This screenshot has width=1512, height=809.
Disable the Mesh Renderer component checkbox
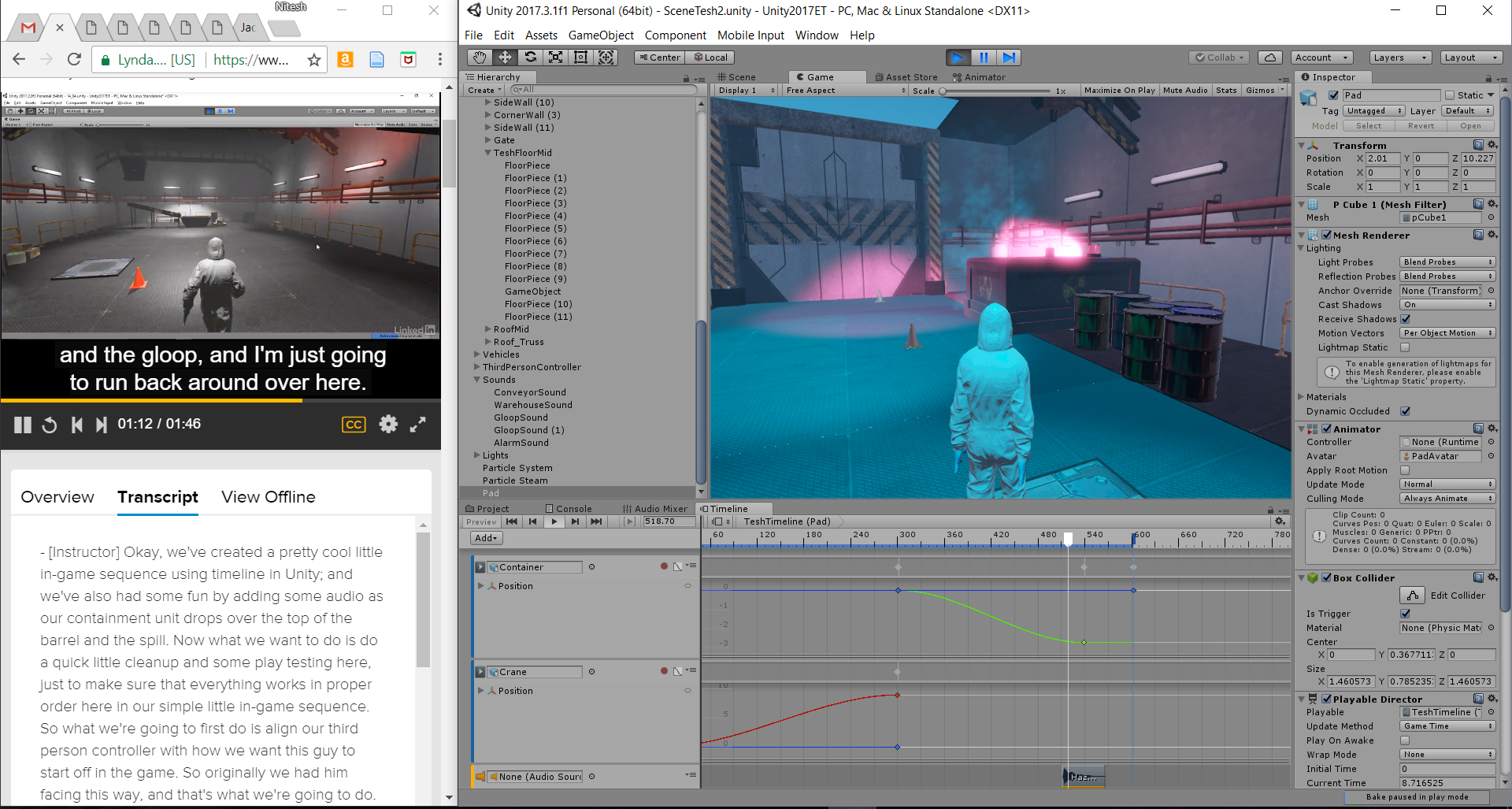pos(1327,235)
